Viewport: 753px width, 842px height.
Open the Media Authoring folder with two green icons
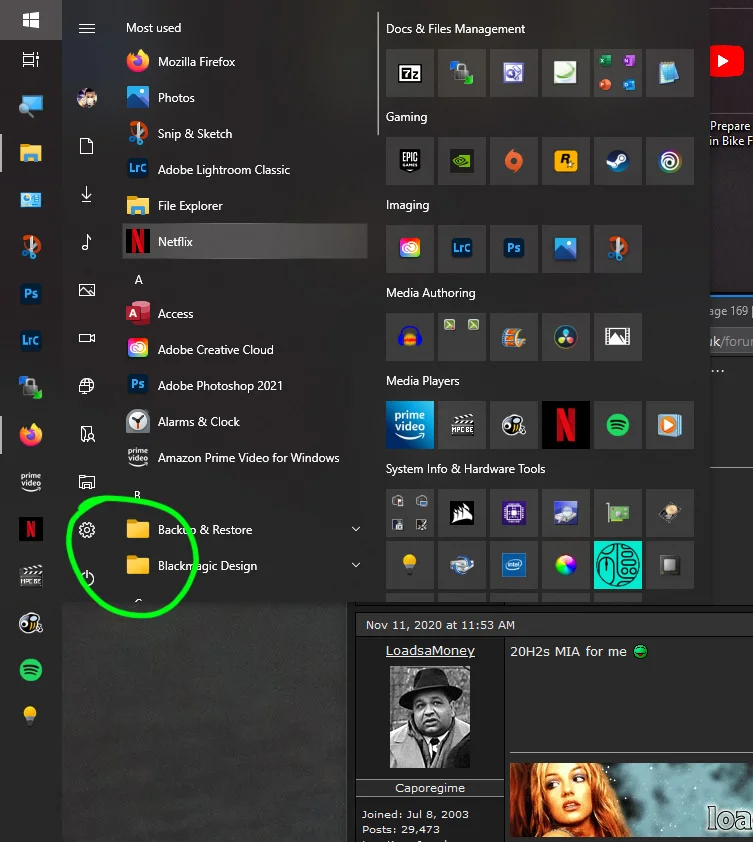(462, 337)
